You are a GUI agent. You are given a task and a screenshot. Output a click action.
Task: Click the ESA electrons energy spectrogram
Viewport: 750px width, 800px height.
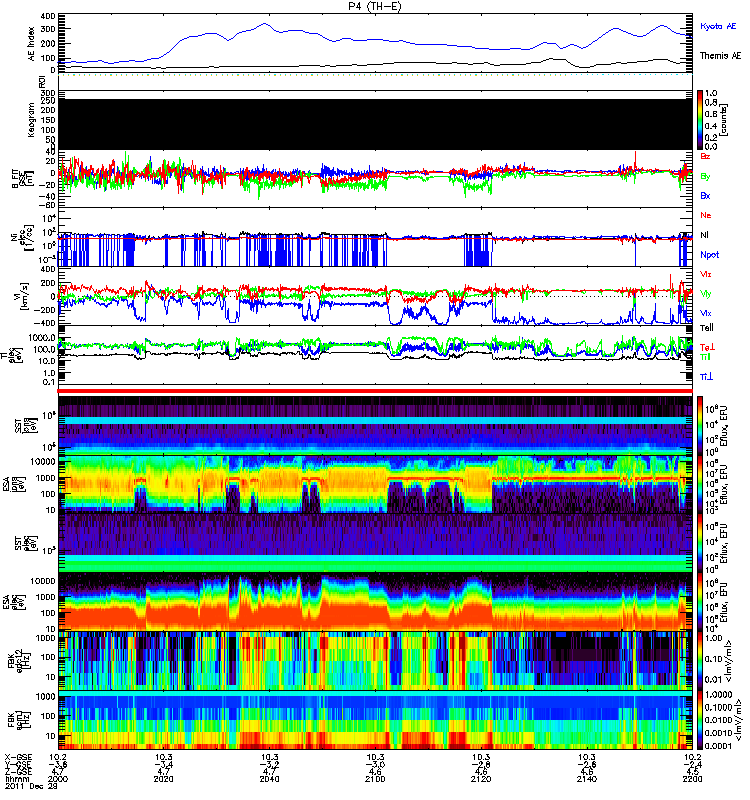click(375, 602)
